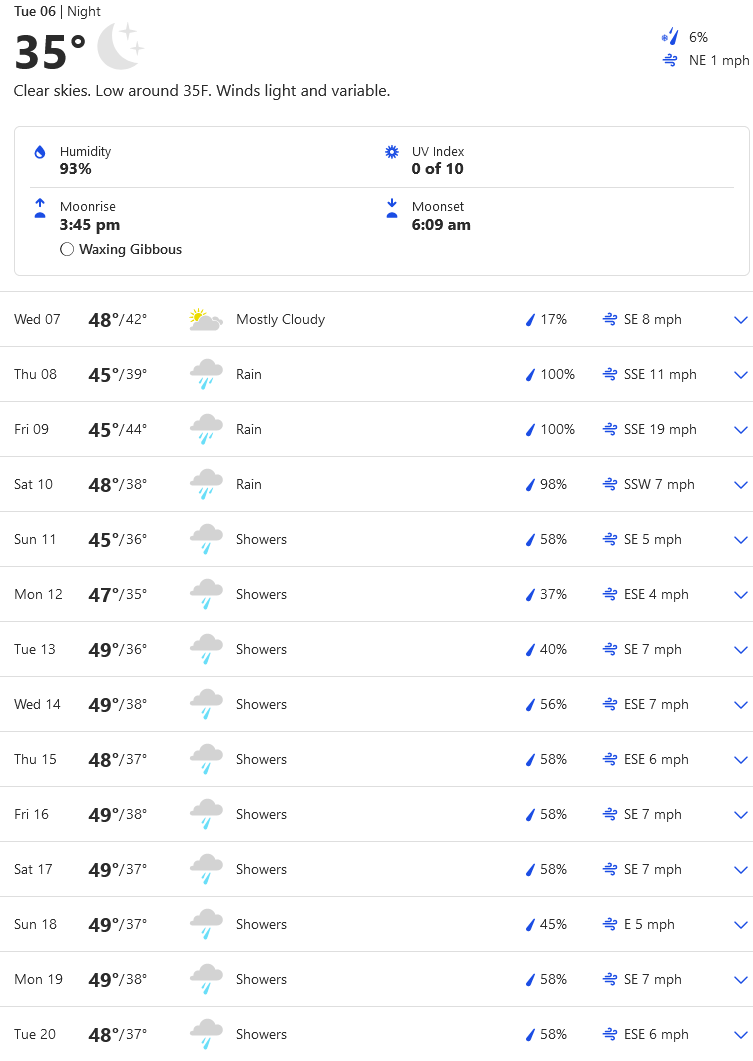Click the Sat 17 Showers condition text
Viewport: 753px width, 1061px height.
point(261,870)
